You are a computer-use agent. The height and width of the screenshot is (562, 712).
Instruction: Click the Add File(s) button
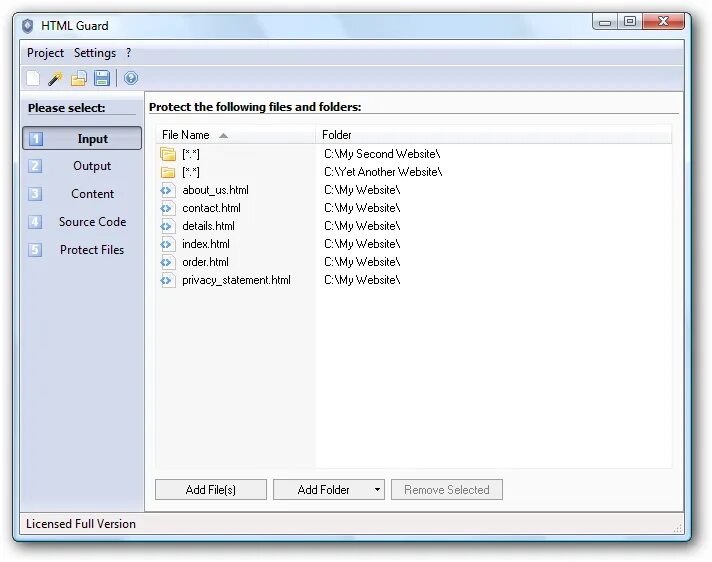[211, 490]
